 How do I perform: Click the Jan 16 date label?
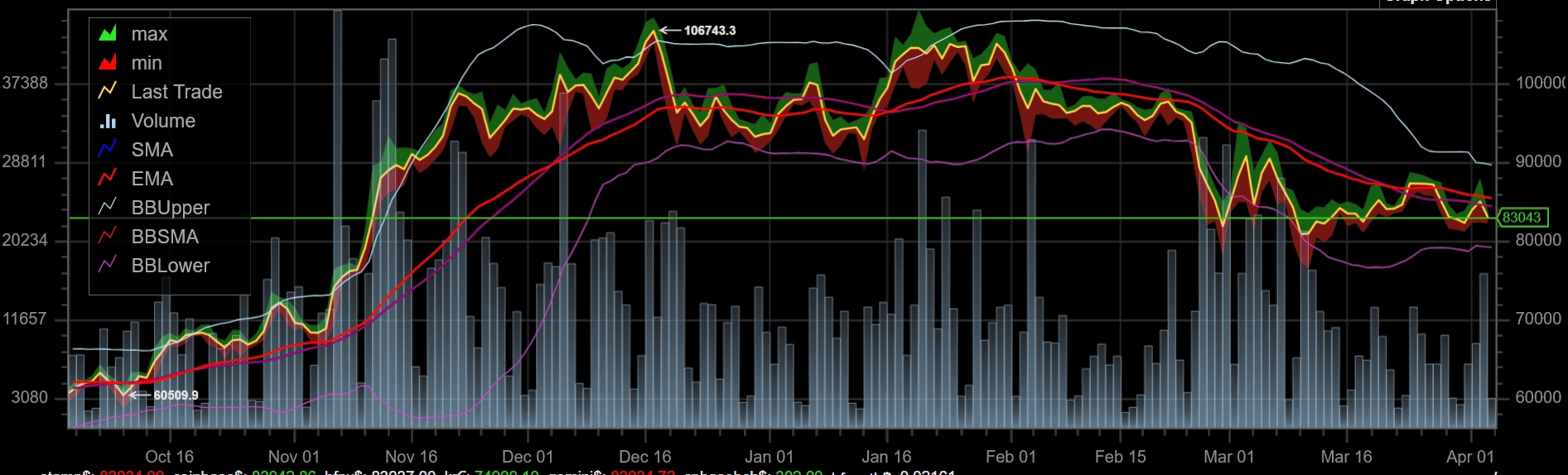(886, 457)
